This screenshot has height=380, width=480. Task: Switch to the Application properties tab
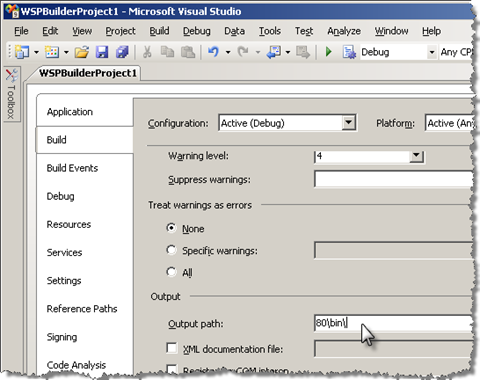click(84, 112)
